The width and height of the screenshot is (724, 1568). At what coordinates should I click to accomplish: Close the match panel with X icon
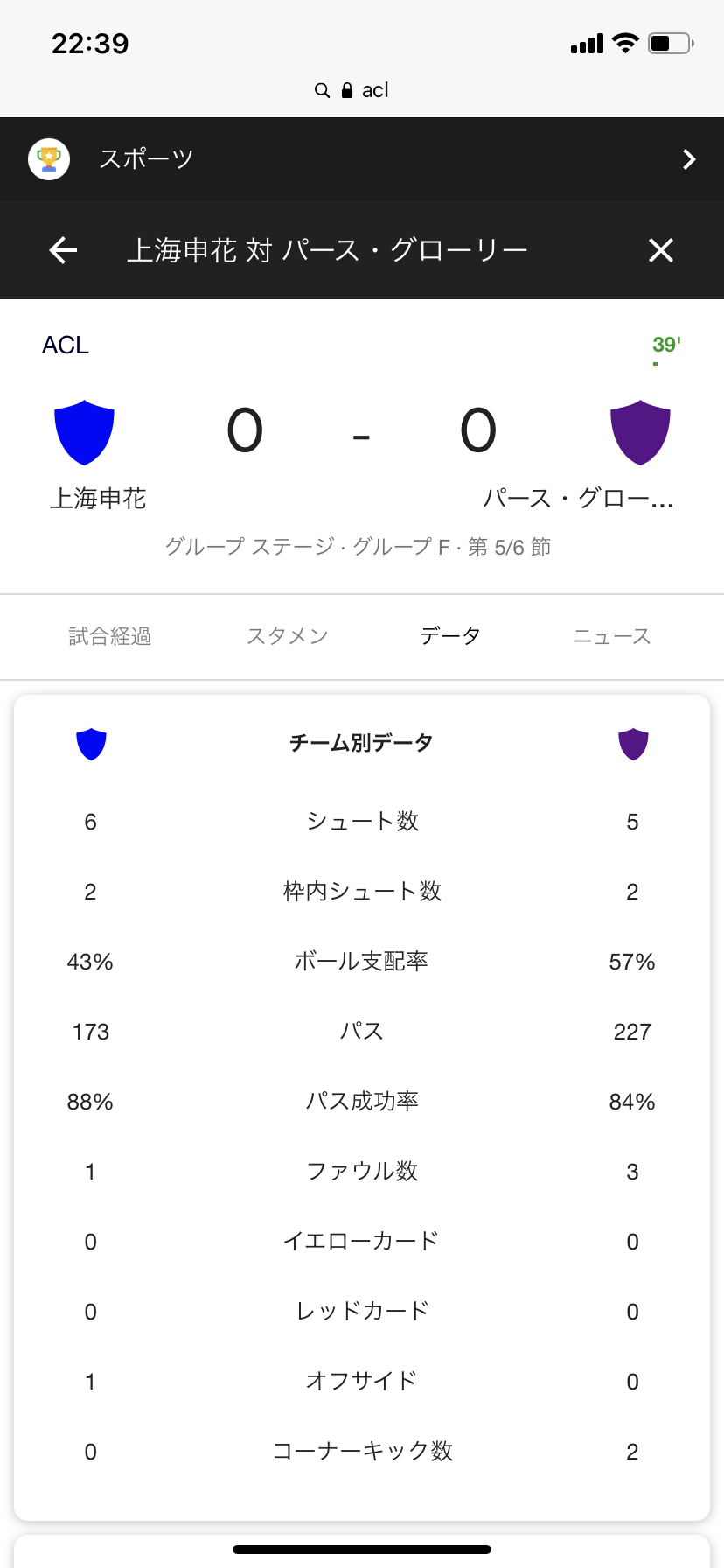pos(661,251)
